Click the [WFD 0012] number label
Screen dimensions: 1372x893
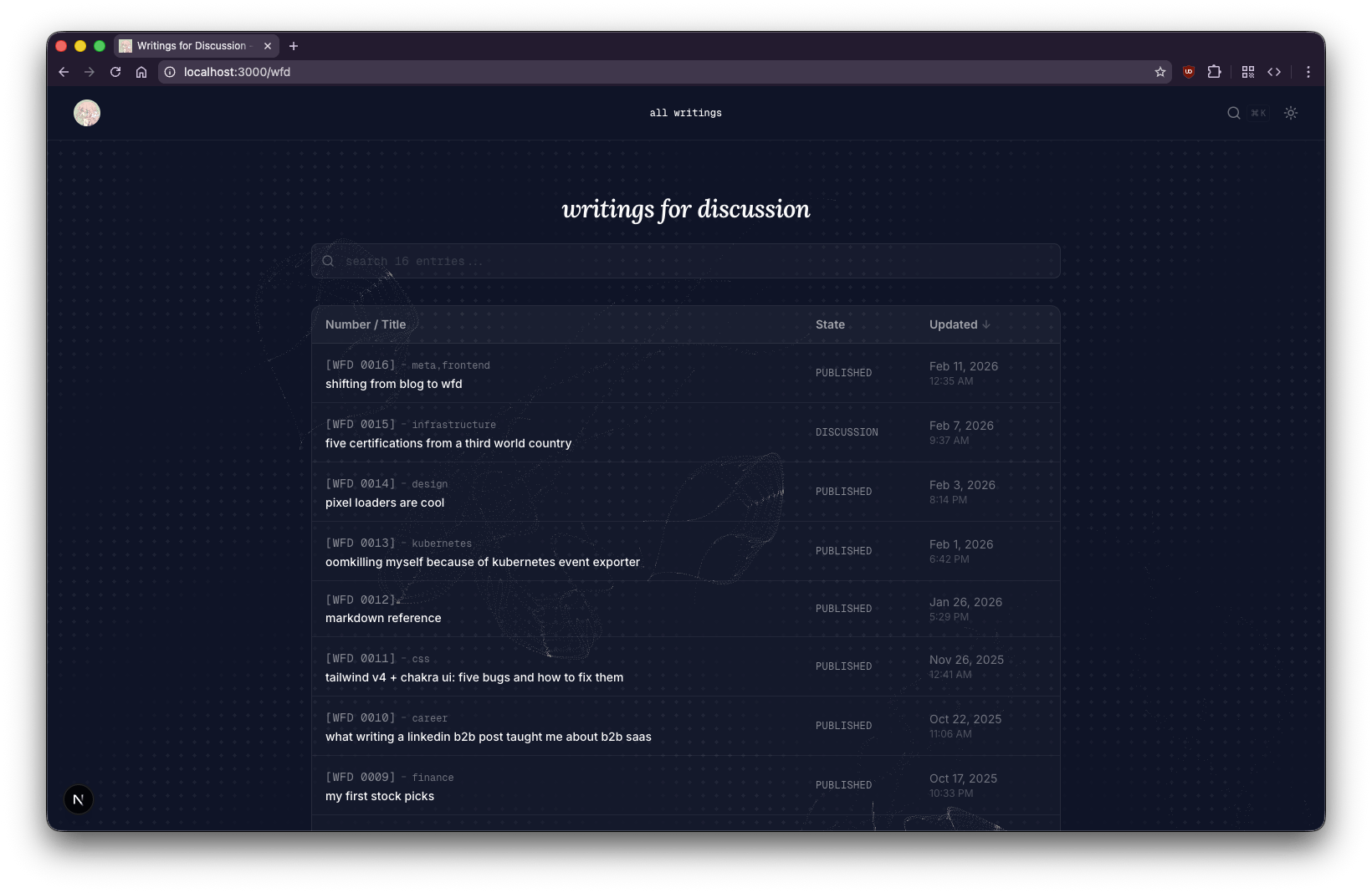click(x=361, y=600)
